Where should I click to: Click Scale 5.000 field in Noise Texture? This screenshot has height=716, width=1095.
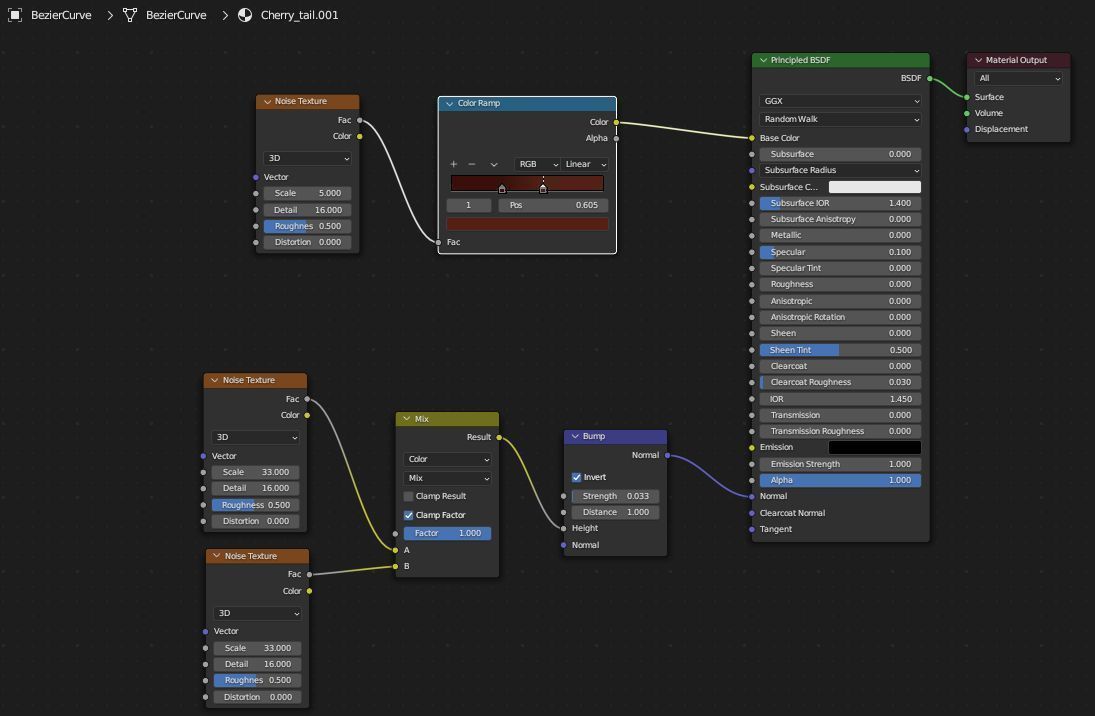307,193
